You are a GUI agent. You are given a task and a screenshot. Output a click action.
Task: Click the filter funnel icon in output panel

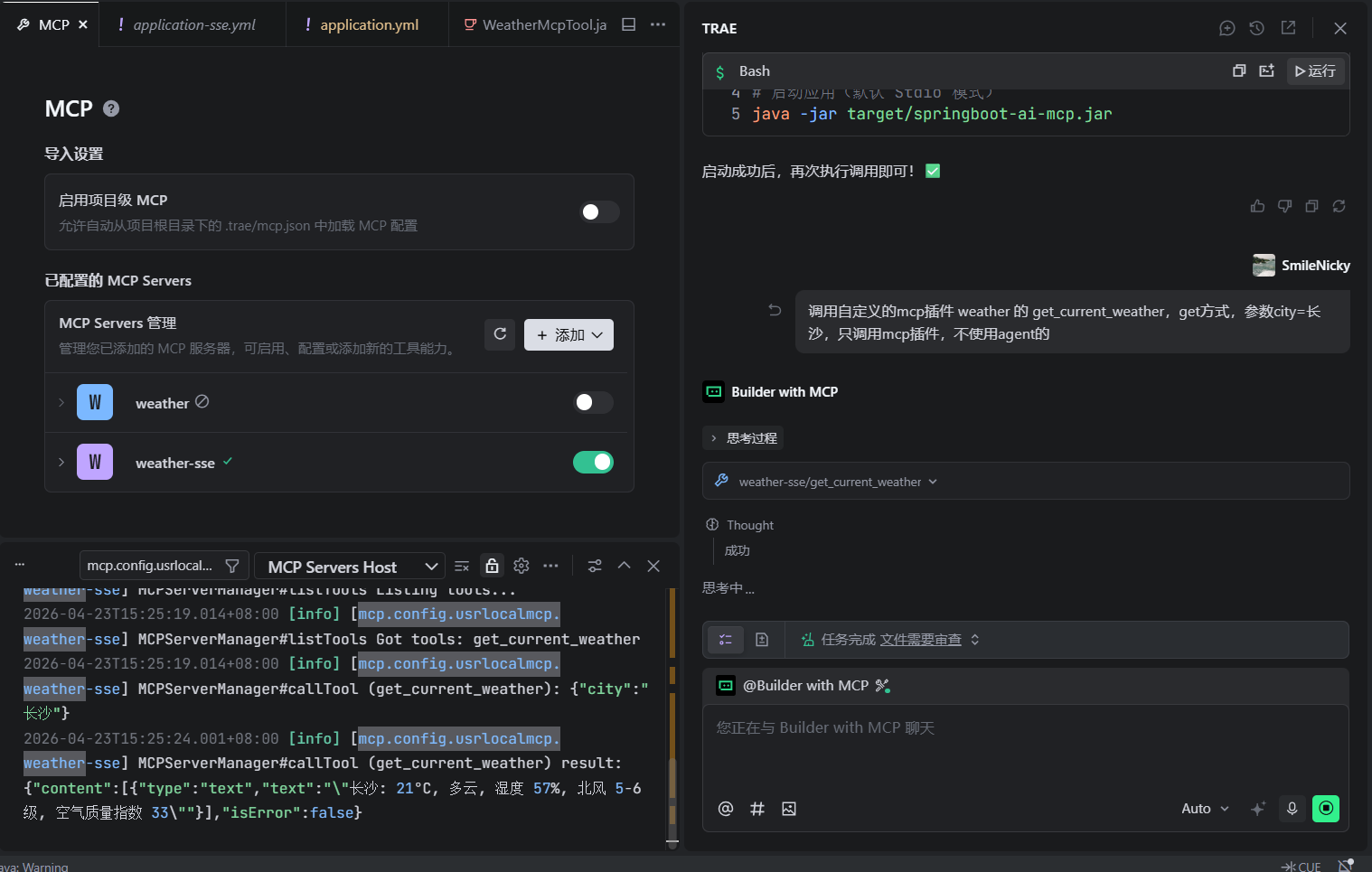(232, 566)
